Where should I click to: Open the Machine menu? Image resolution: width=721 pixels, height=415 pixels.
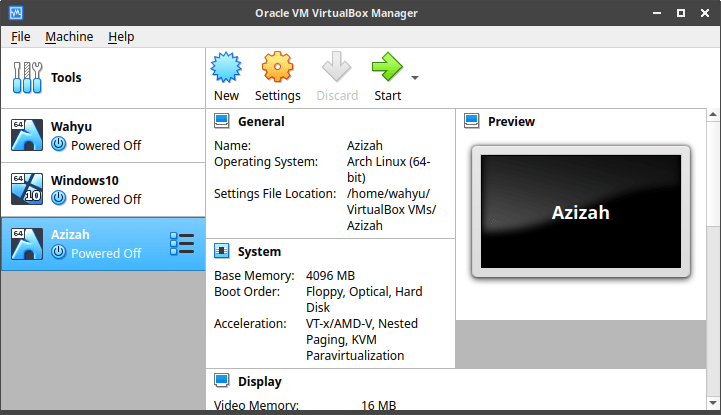coord(69,36)
